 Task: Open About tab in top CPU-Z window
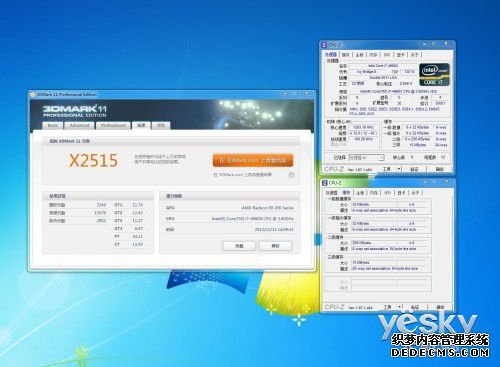click(414, 55)
